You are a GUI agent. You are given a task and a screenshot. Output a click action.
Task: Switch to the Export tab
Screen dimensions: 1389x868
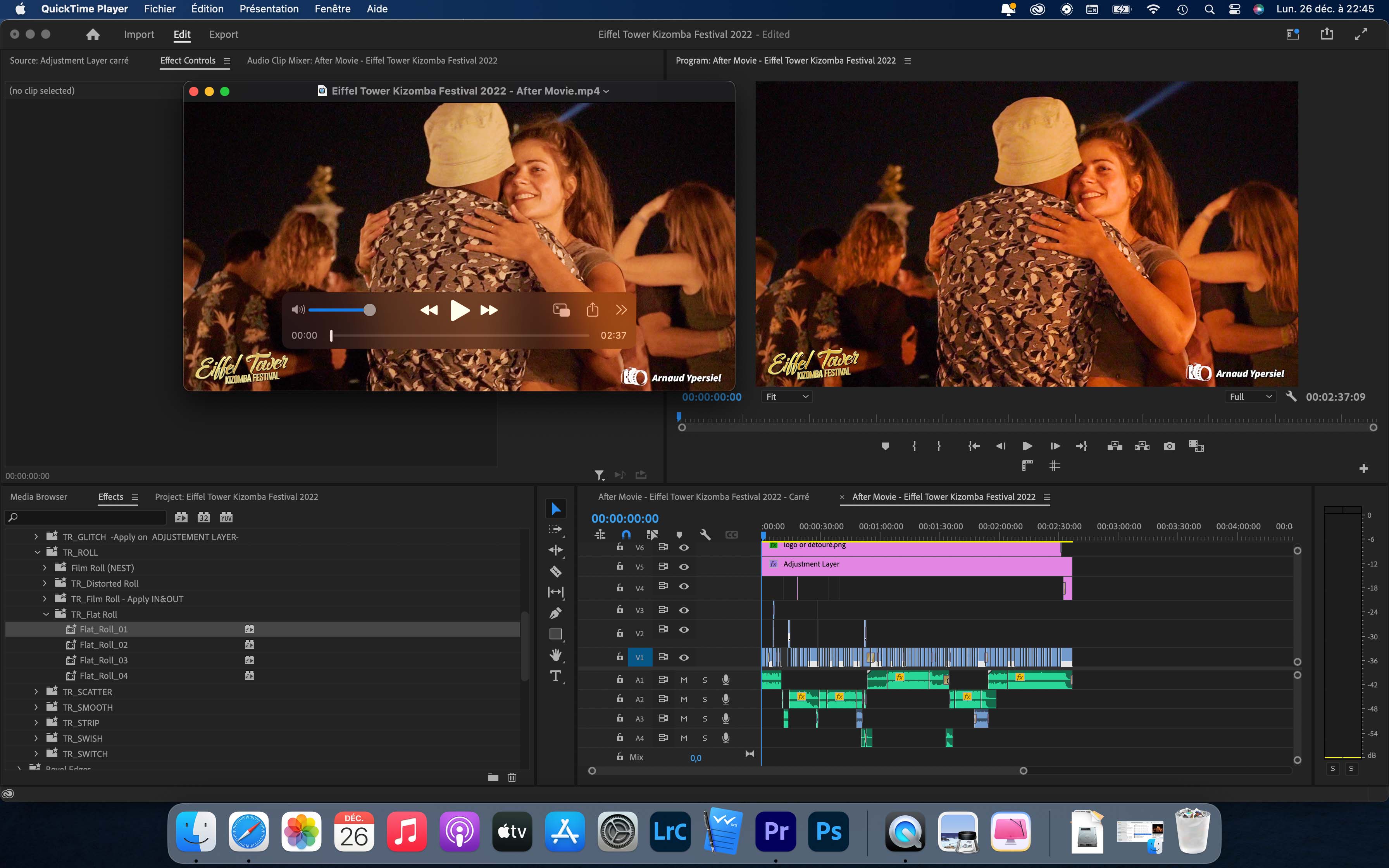(223, 34)
